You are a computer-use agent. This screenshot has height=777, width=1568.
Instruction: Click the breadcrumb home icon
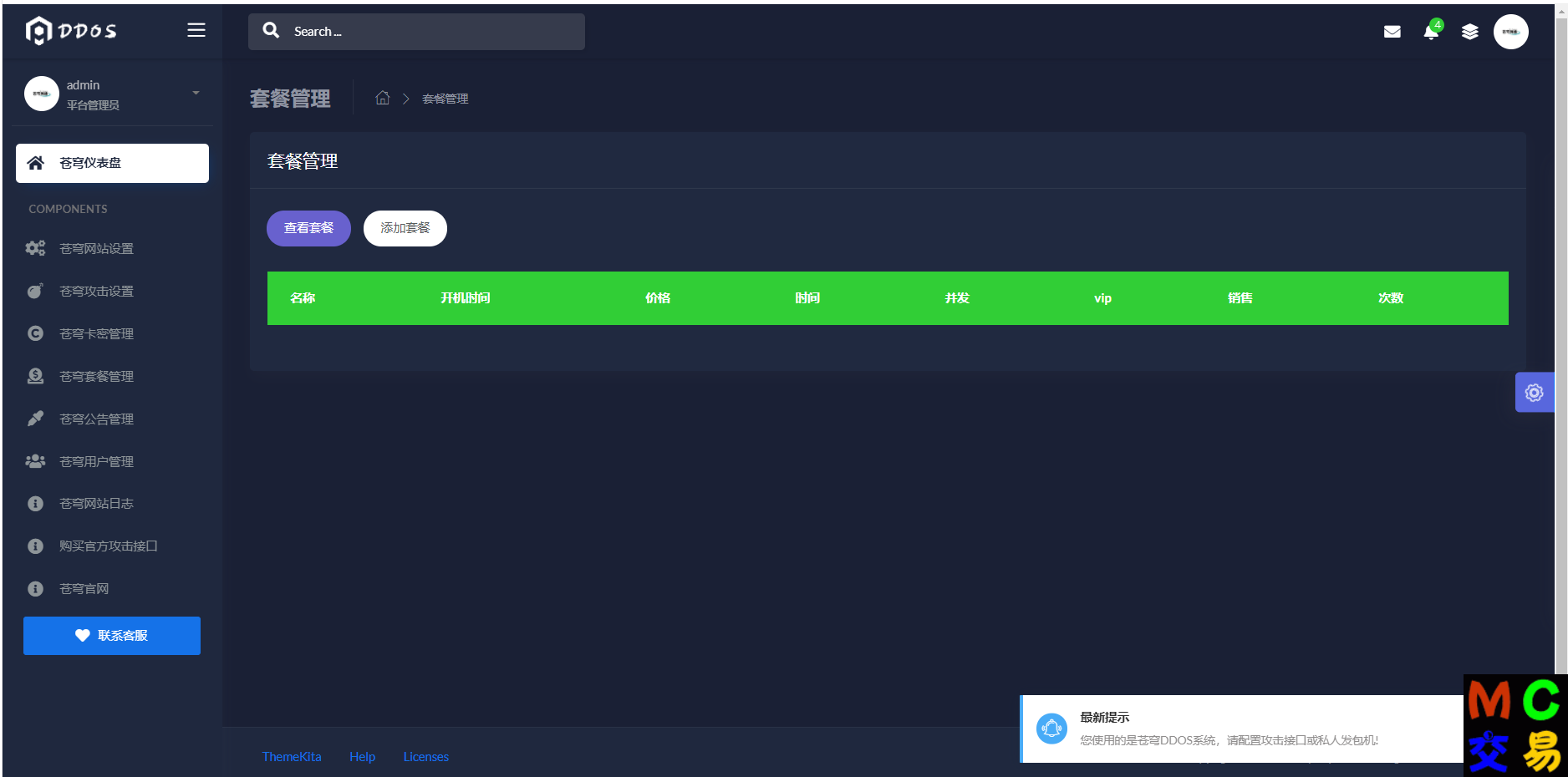(x=383, y=98)
